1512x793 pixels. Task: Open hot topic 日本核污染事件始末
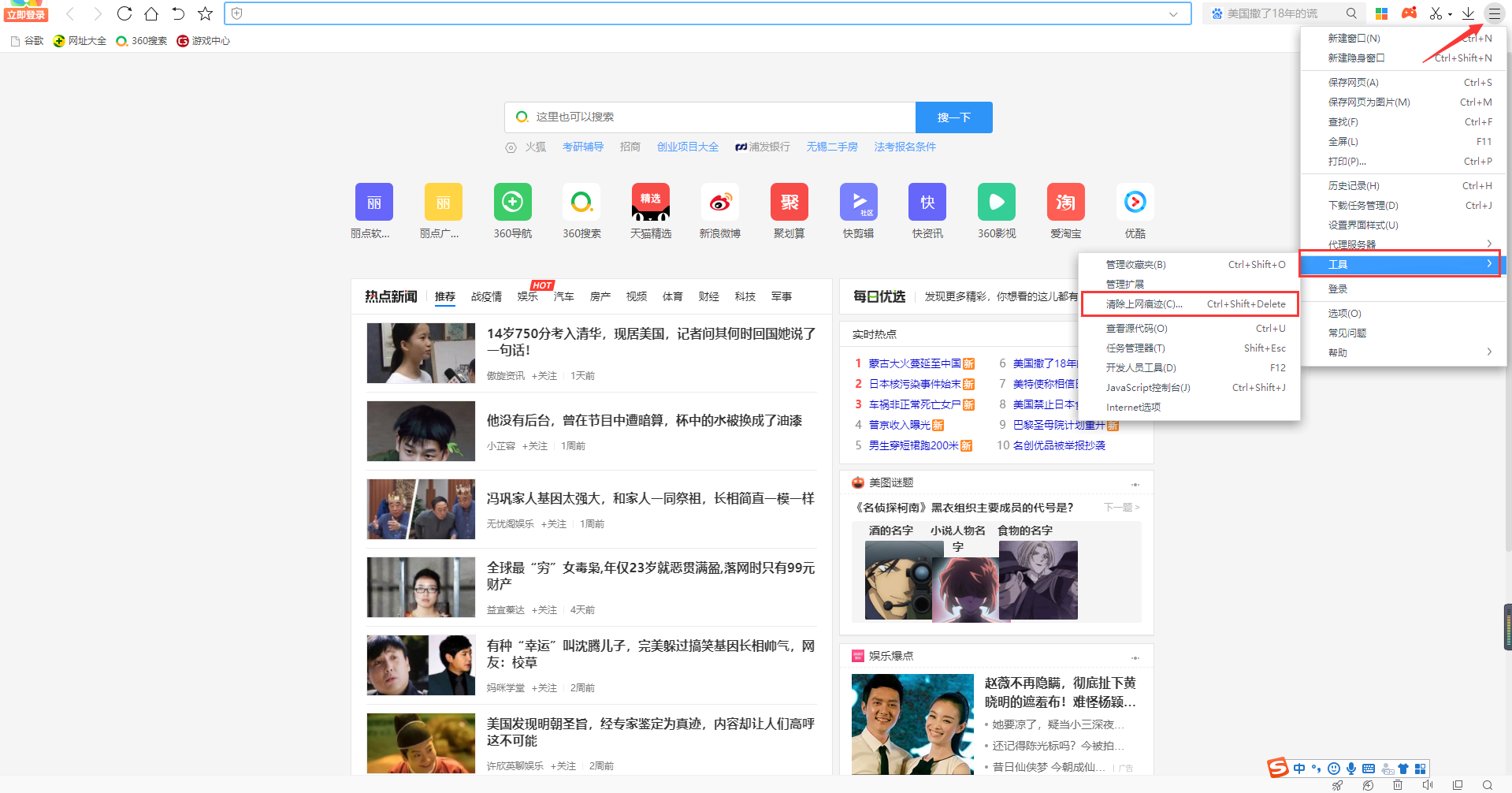[x=915, y=384]
